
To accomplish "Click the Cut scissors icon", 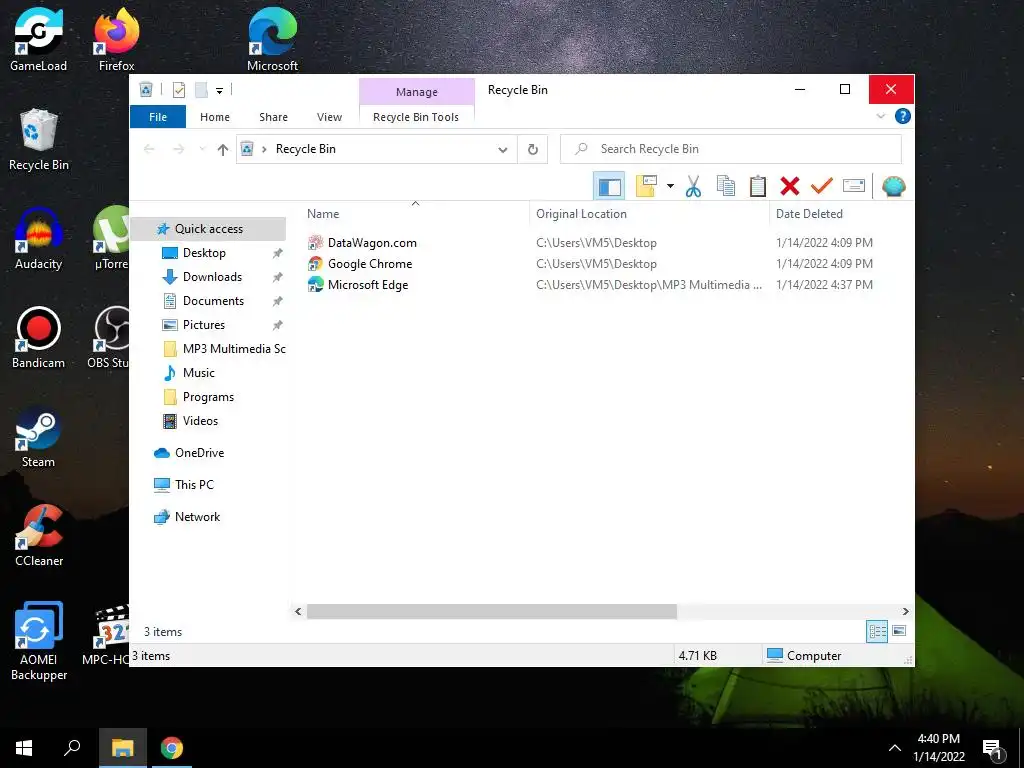I will [x=694, y=186].
